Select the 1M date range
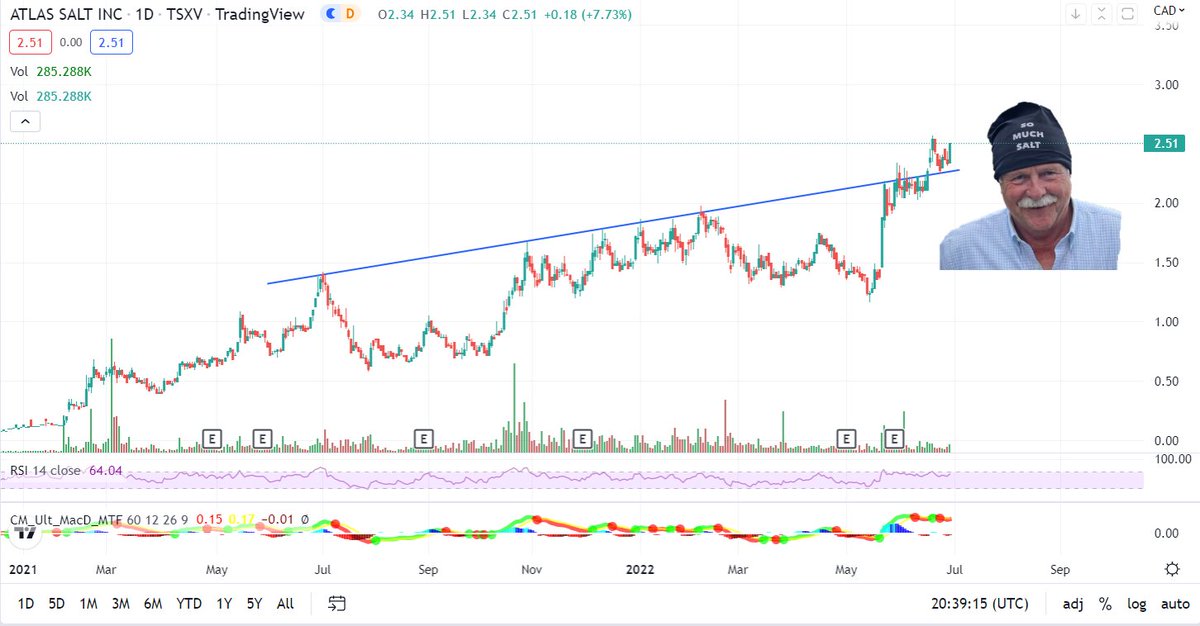This screenshot has width=1200, height=626. (89, 604)
